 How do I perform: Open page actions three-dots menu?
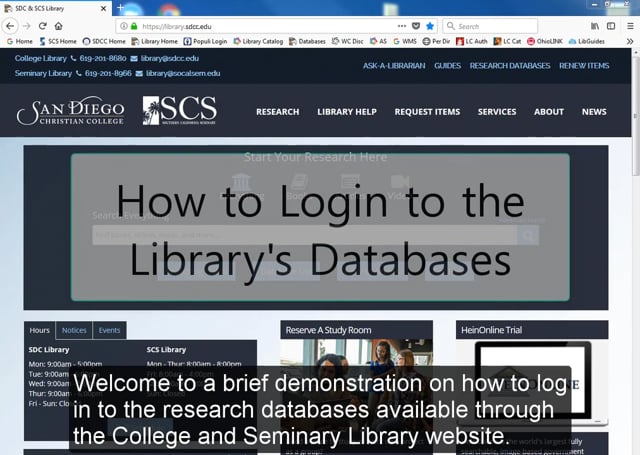pos(402,26)
